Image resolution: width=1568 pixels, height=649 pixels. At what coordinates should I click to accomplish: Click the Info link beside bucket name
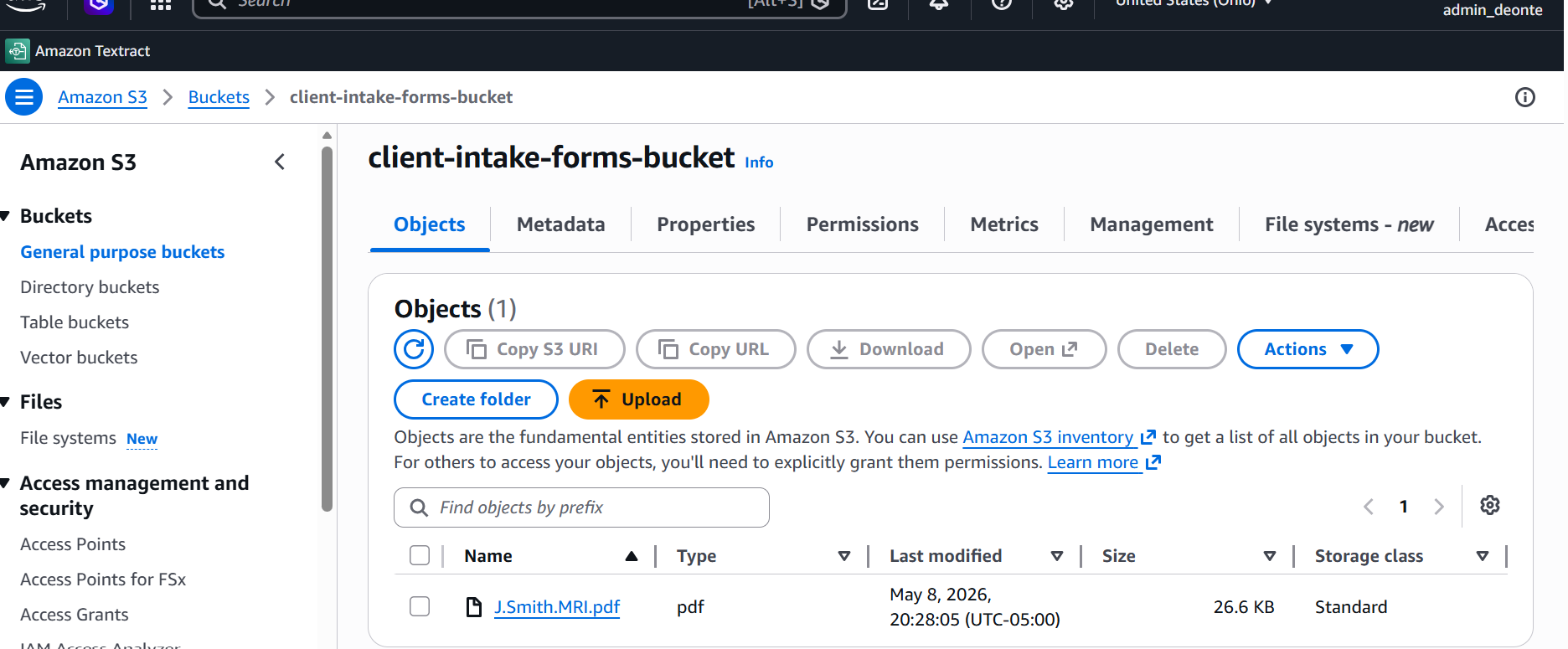[x=759, y=162]
